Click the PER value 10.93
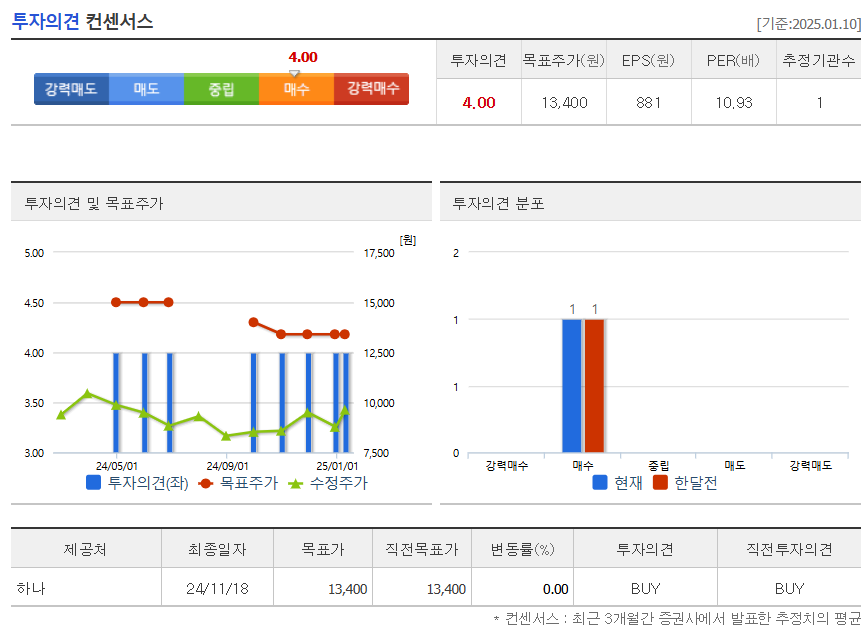Viewport: 867px width, 630px height. tap(734, 102)
